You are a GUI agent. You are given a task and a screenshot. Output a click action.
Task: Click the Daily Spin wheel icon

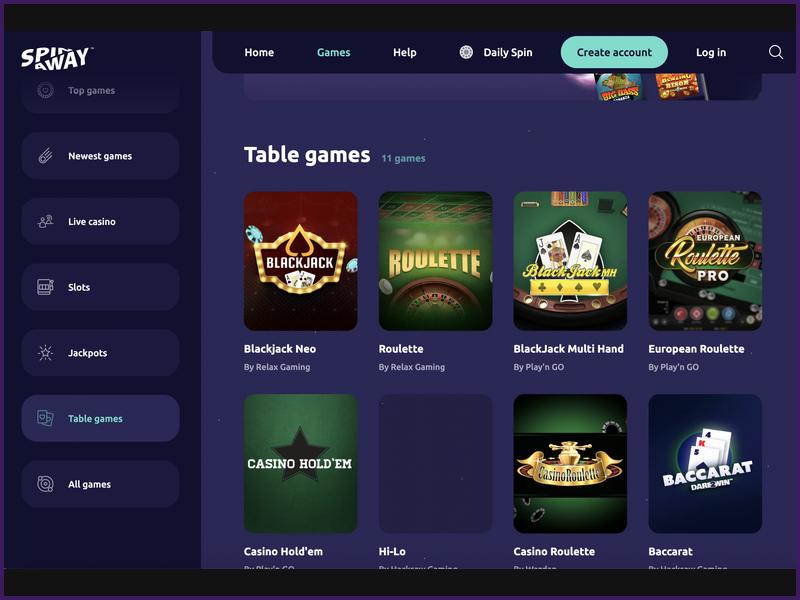[x=466, y=52]
